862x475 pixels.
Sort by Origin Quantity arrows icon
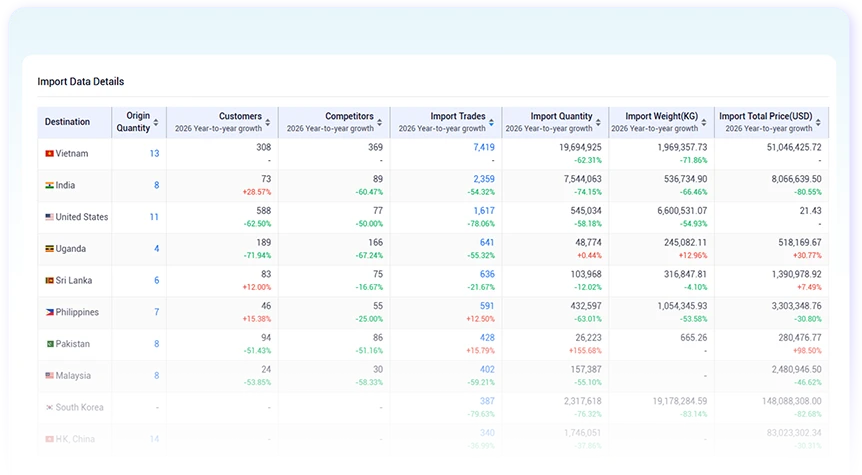coord(156,122)
